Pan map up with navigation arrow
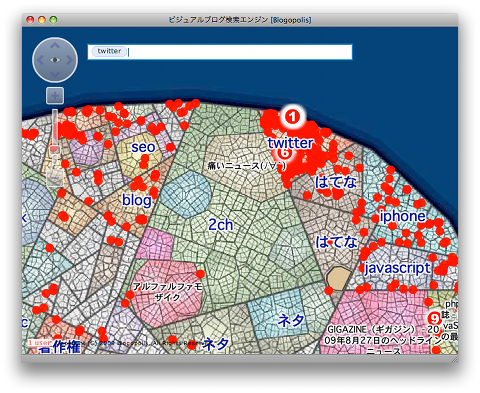 [x=55, y=45]
